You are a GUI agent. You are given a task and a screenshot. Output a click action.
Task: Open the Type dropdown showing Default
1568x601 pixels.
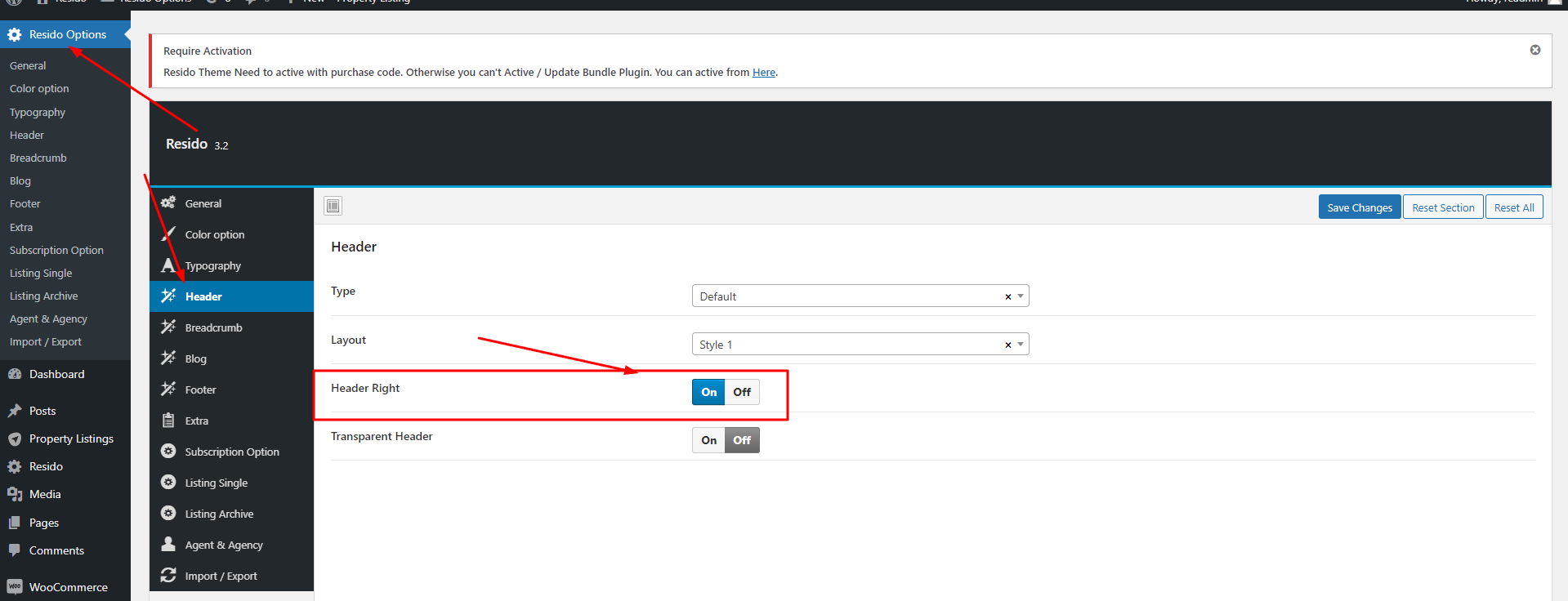pyautogui.click(x=860, y=296)
